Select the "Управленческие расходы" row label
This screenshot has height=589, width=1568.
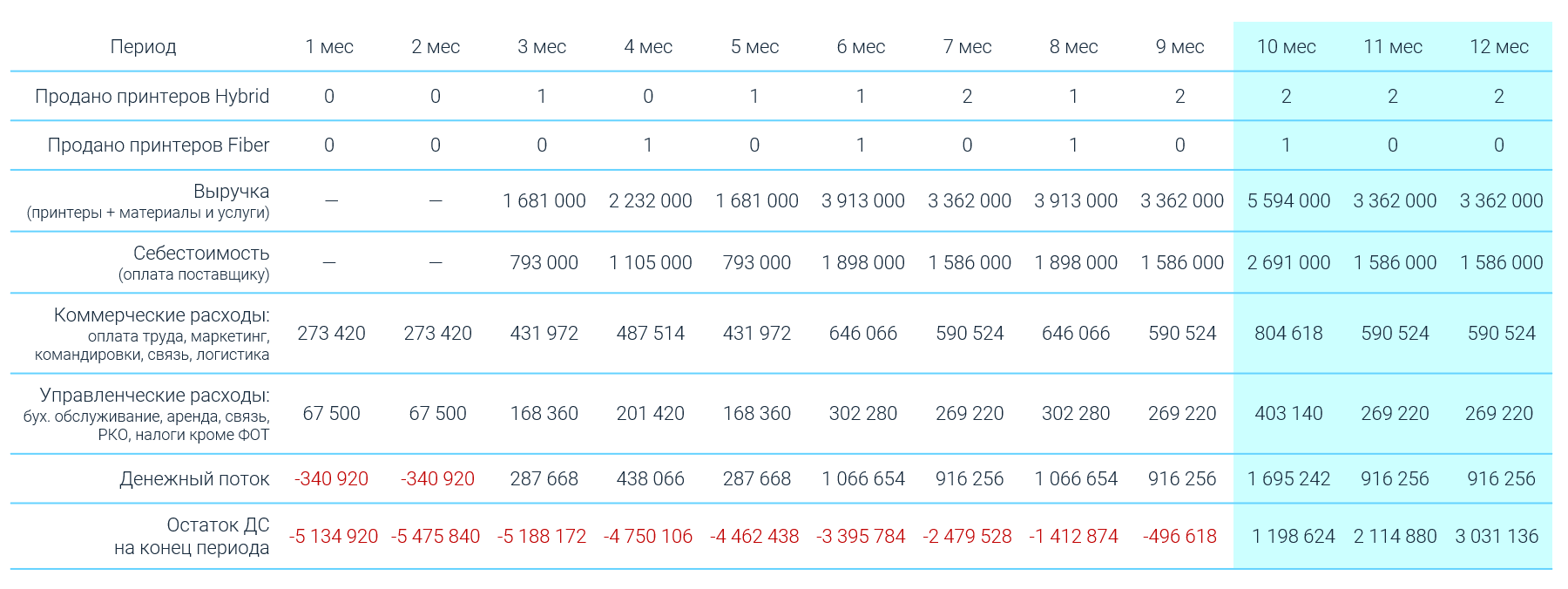point(154,396)
